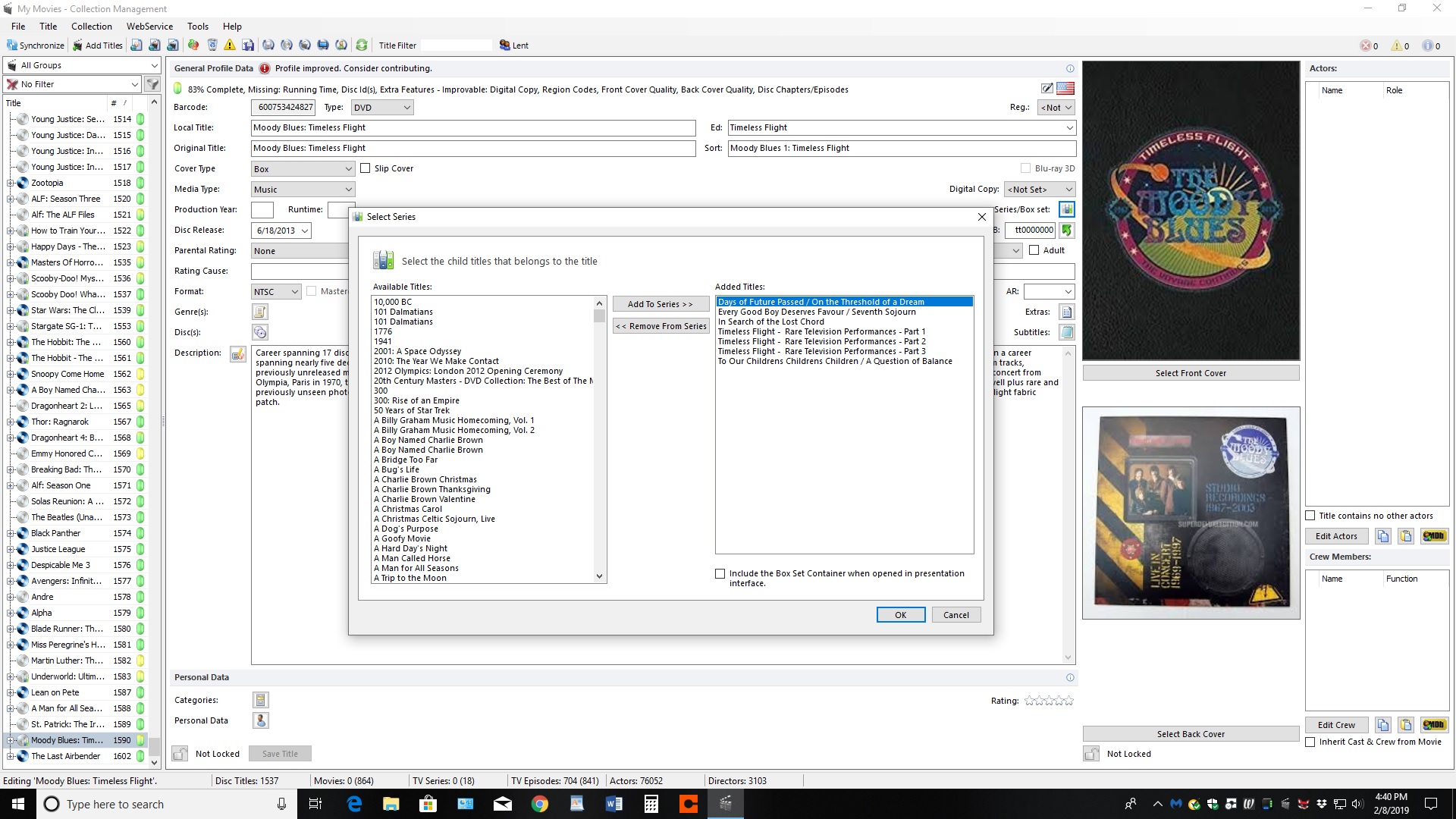Click the Add Titles toolbar icon
The height and width of the screenshot is (819, 1456).
(98, 45)
